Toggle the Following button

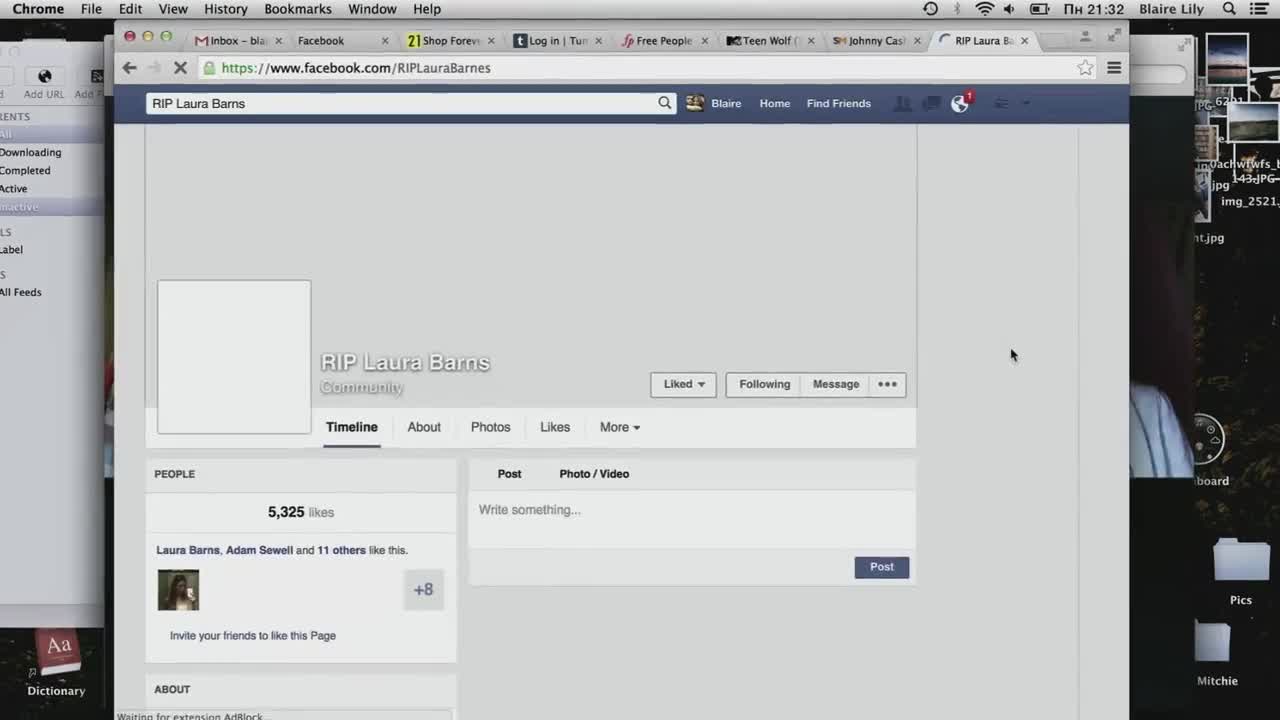click(764, 384)
